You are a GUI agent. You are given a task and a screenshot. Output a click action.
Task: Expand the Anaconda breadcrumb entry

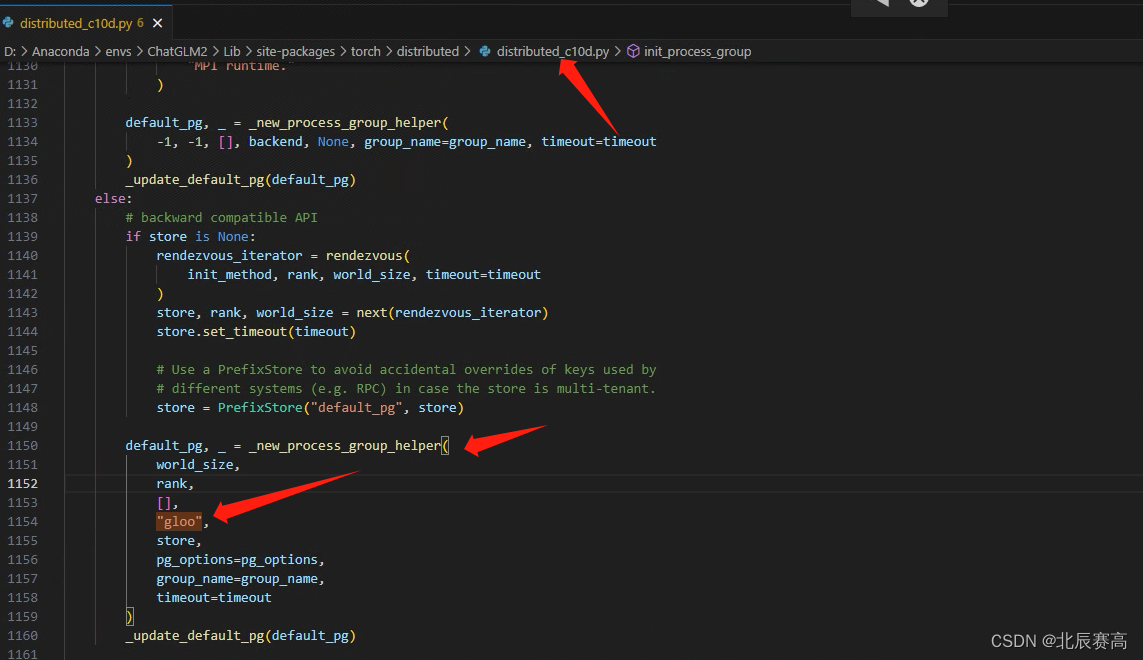(60, 51)
